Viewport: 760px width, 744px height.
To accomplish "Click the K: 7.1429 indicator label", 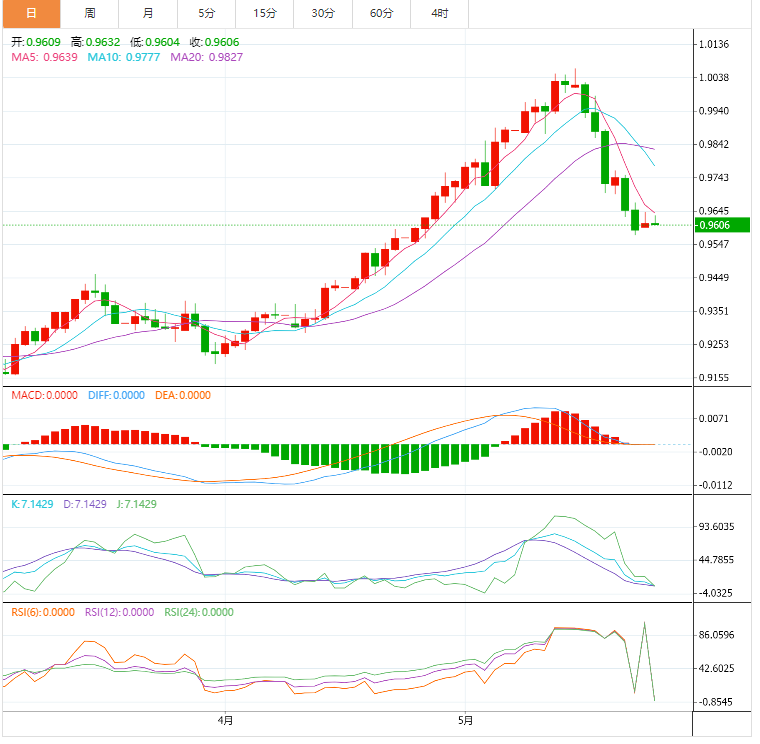I will 32,505.
